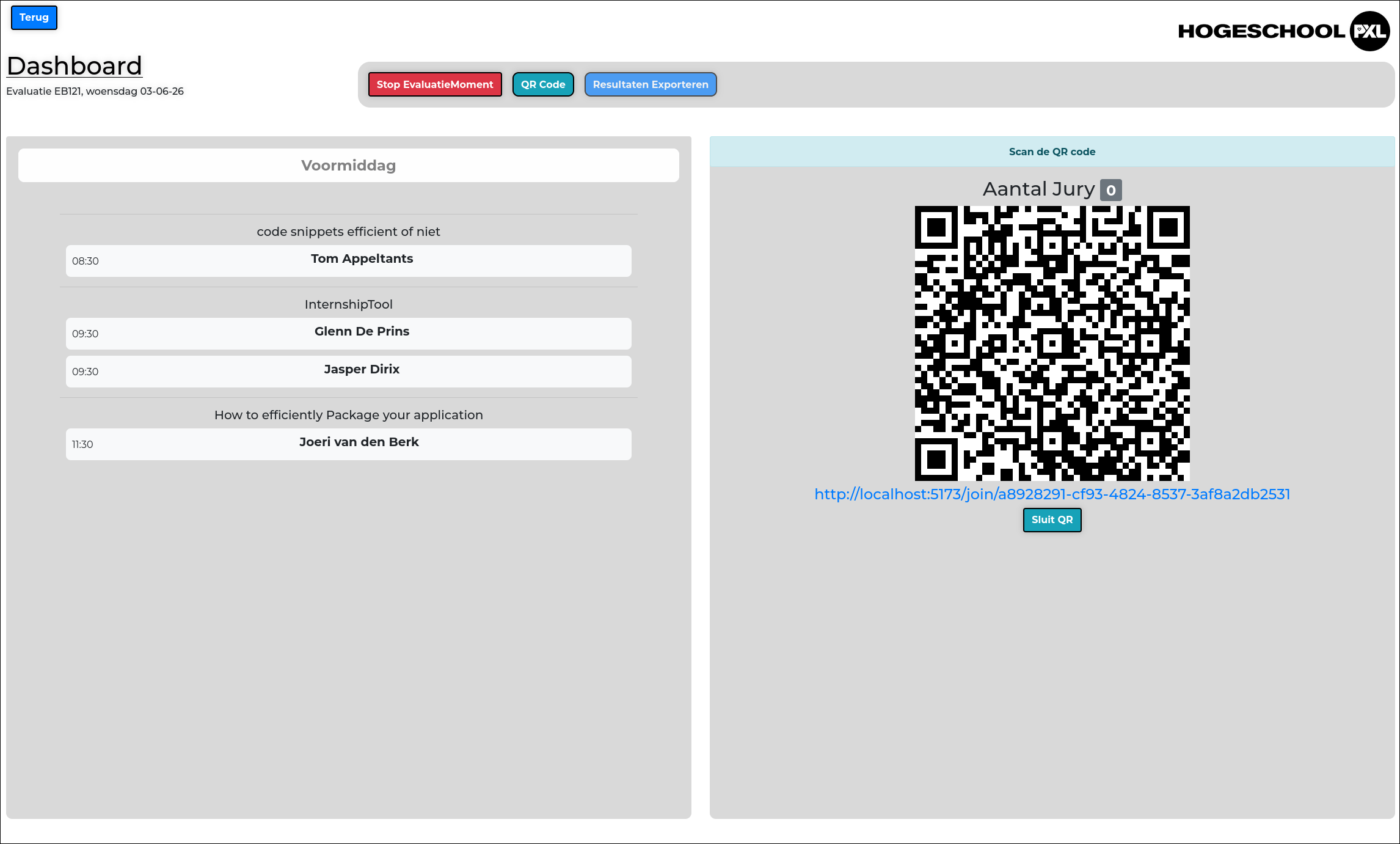Open Tom Appeltants 08:30 entry
1400x844 pixels.
(348, 261)
